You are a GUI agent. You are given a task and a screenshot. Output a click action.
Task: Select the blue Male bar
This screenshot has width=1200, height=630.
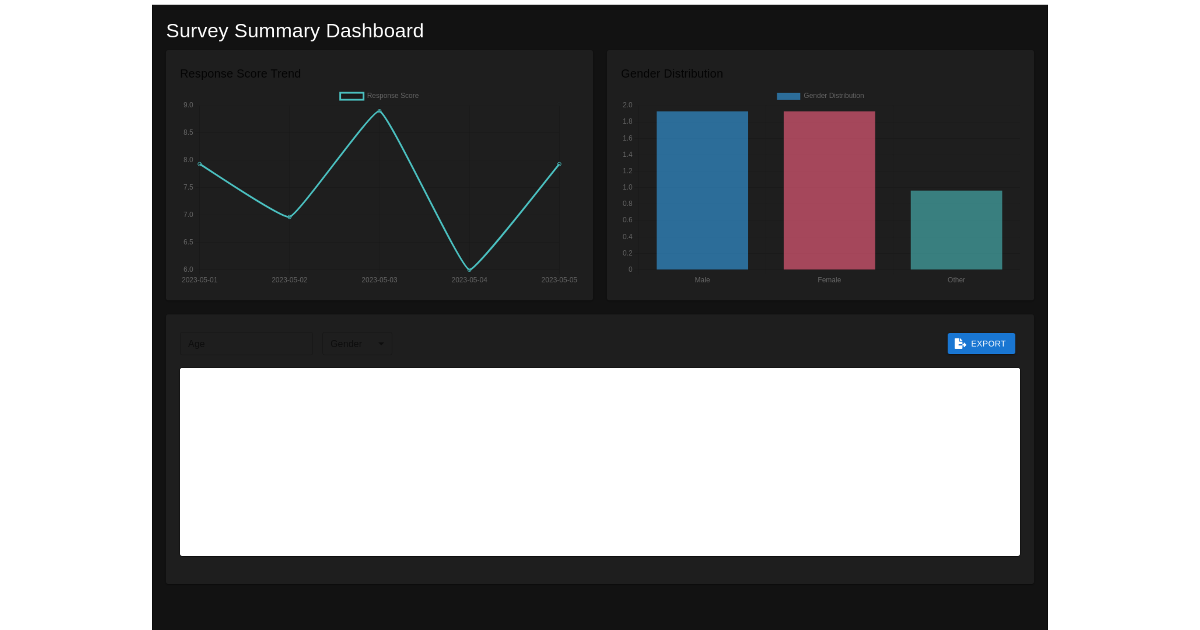click(702, 190)
